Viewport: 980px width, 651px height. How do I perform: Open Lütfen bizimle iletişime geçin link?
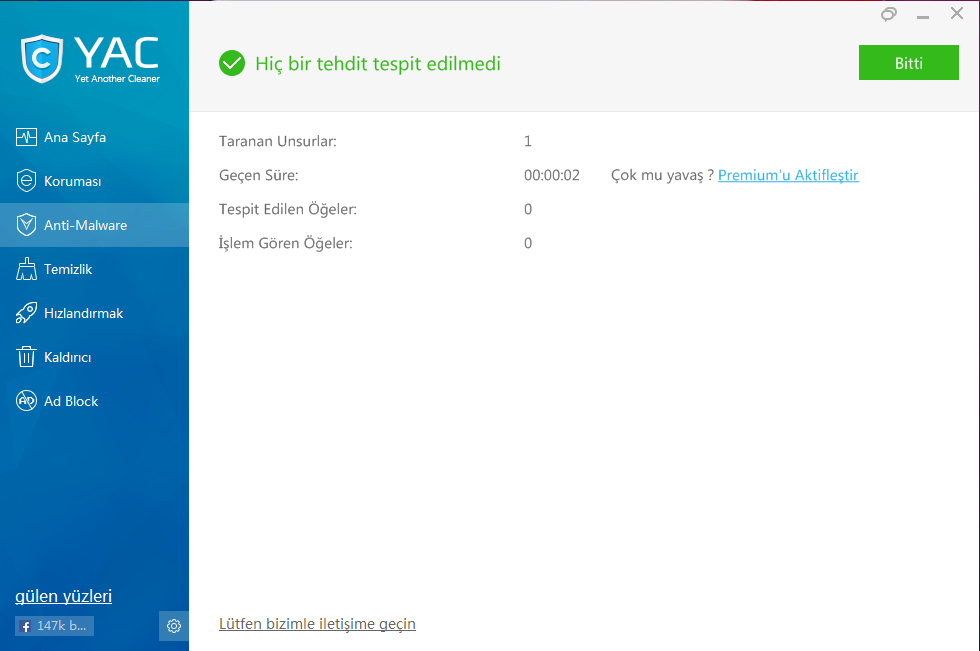tap(317, 624)
